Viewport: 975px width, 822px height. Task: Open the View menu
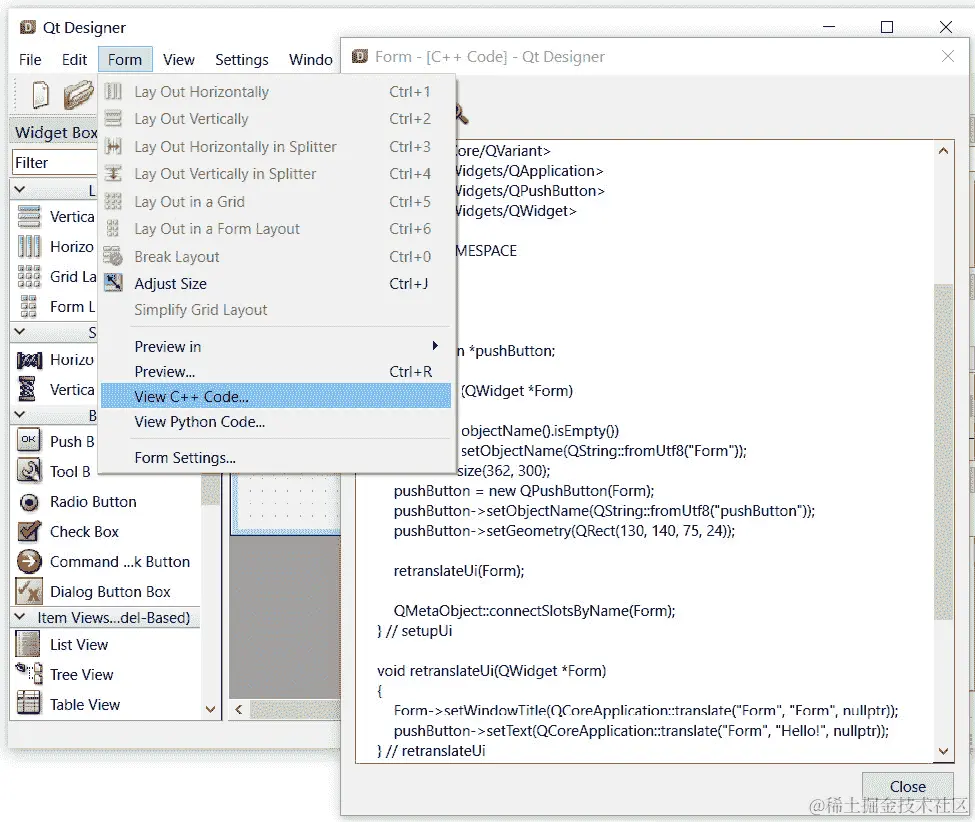[x=178, y=60]
